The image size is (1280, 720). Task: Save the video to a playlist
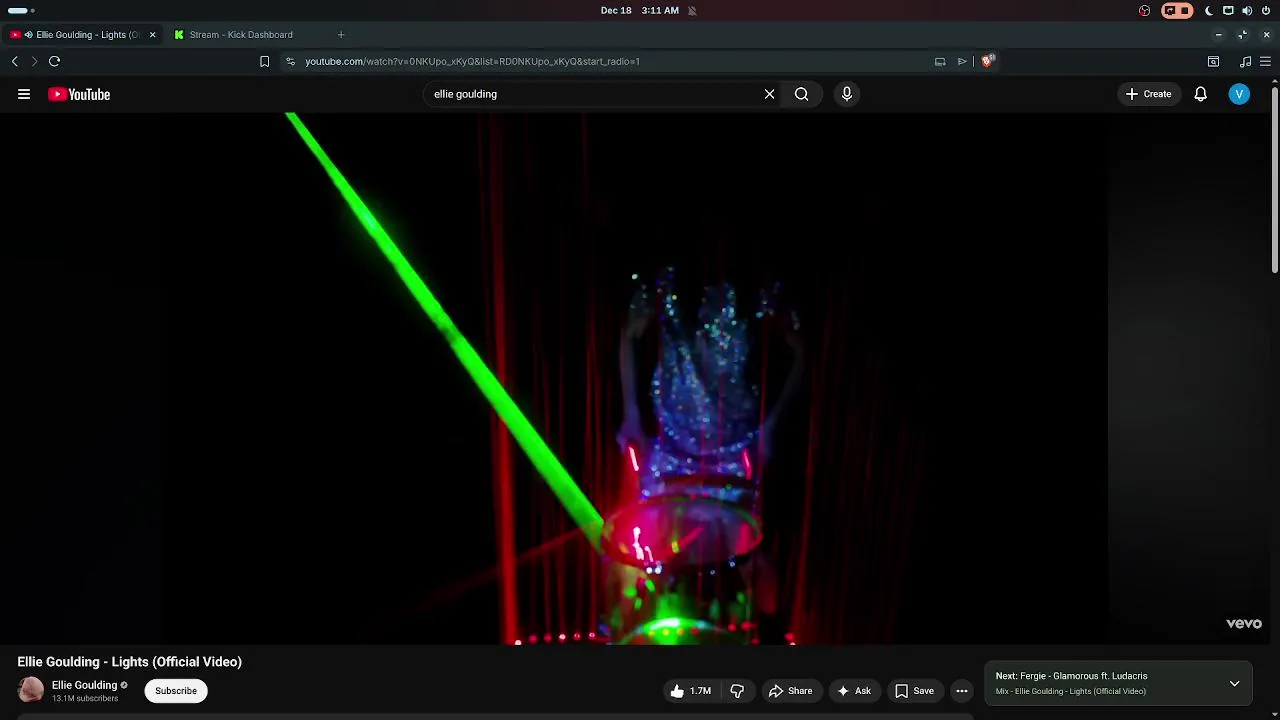click(914, 691)
